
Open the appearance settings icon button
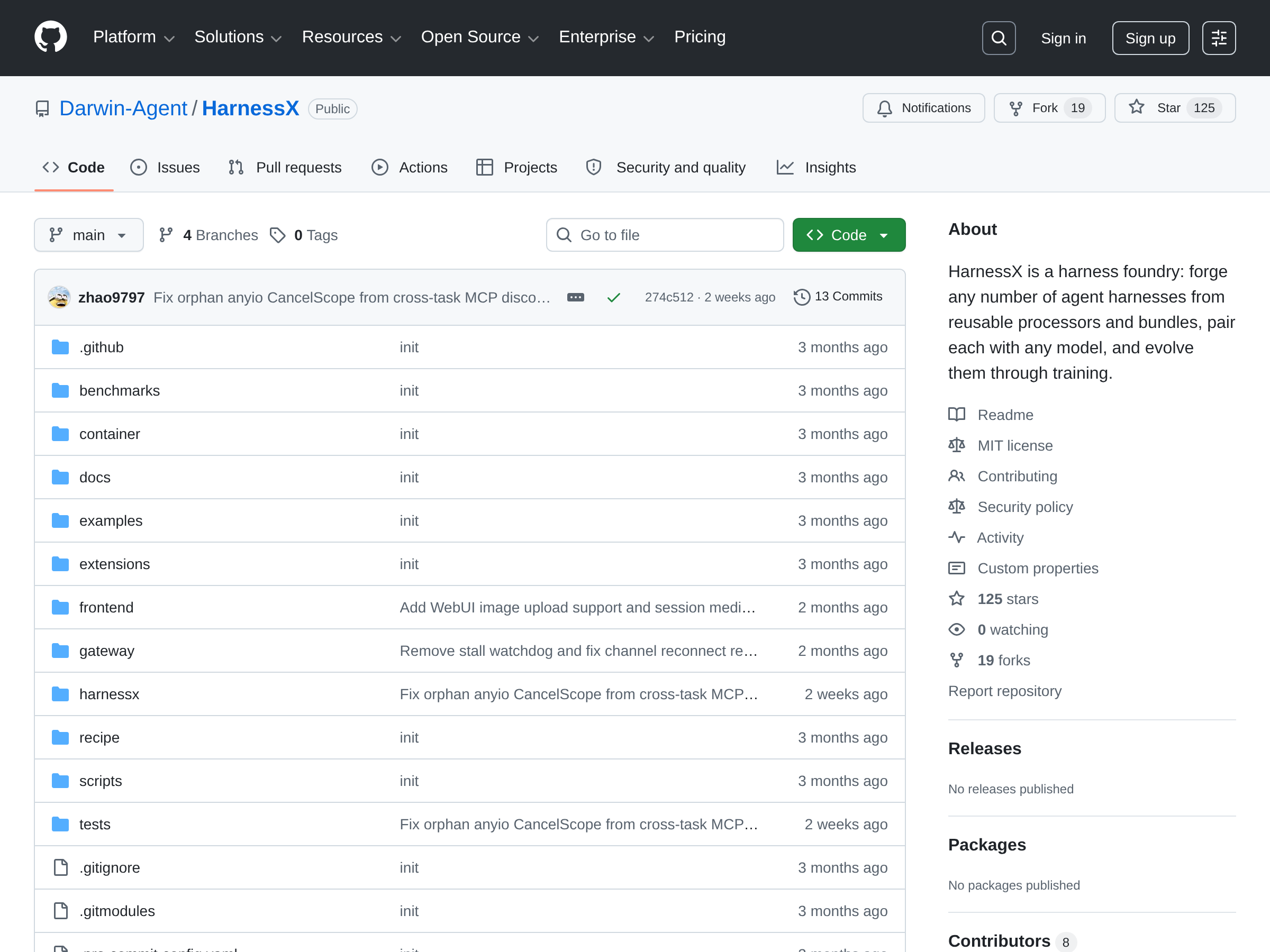[x=1218, y=38]
